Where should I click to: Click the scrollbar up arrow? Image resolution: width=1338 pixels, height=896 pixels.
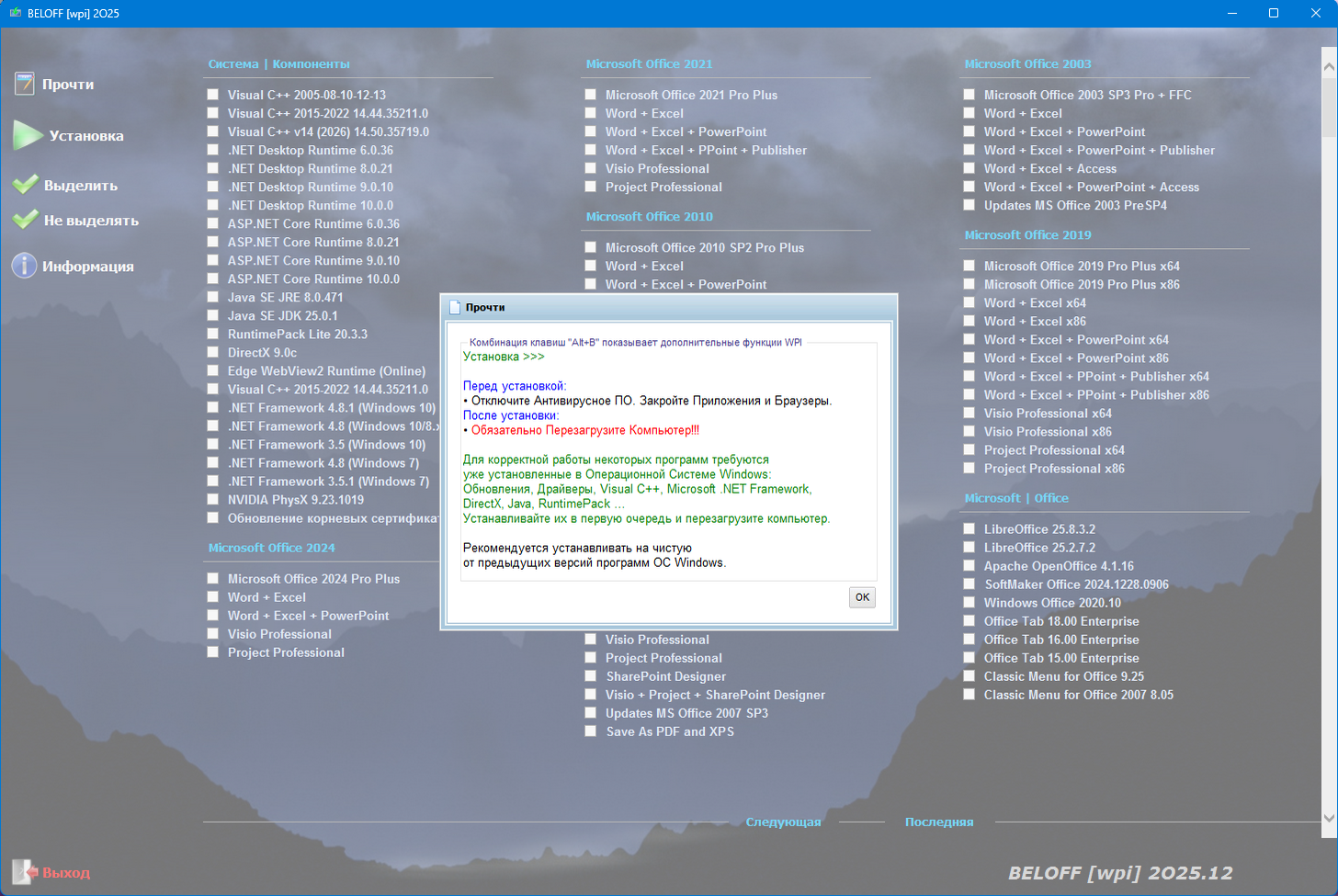(x=1329, y=66)
